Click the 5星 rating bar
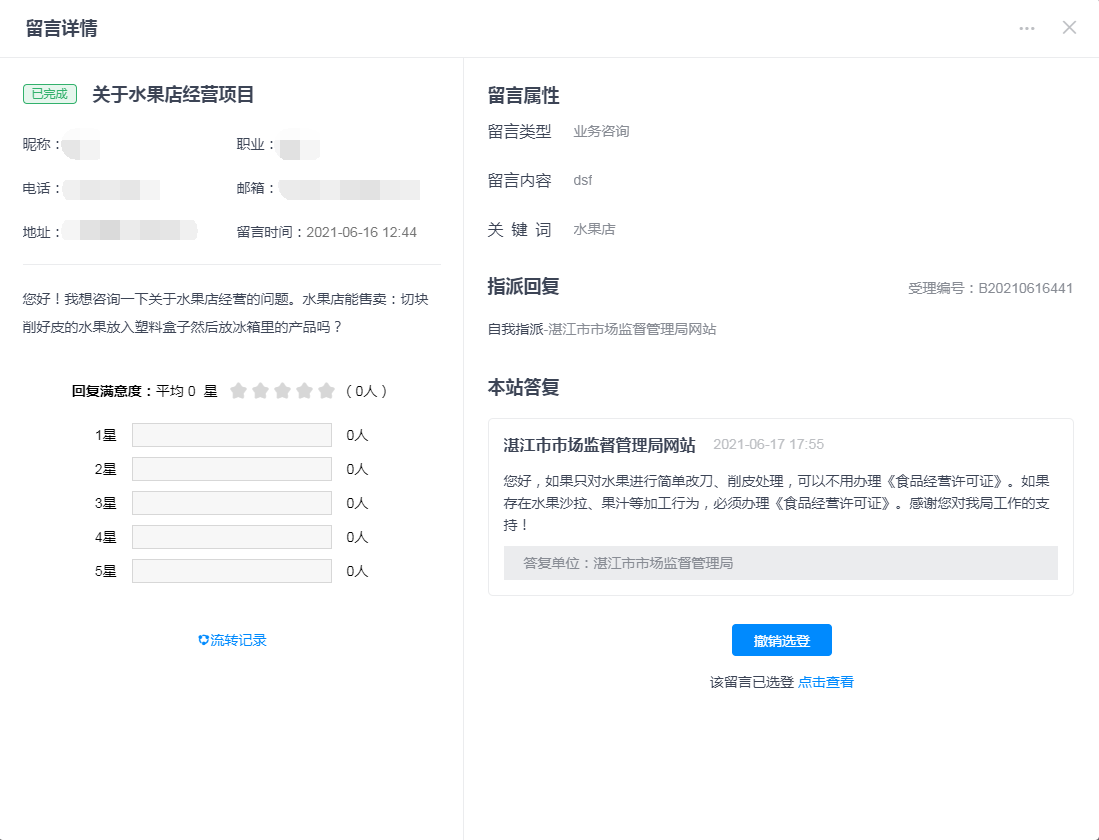1099x840 pixels. (231, 571)
